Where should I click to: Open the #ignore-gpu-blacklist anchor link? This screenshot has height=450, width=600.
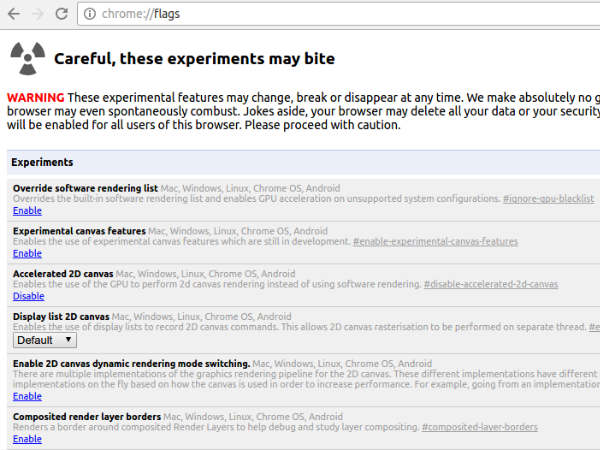(x=549, y=199)
